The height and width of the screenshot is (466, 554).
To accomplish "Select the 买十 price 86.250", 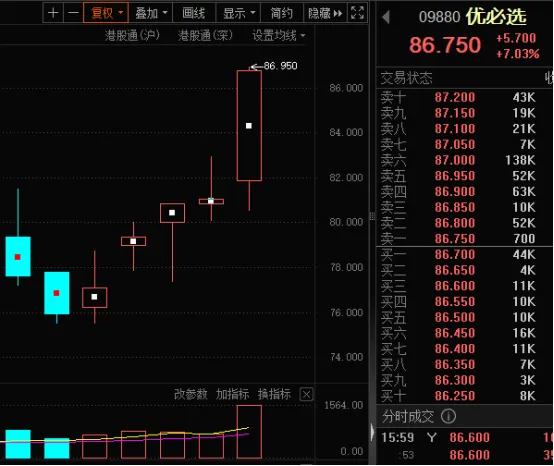I will (x=455, y=396).
